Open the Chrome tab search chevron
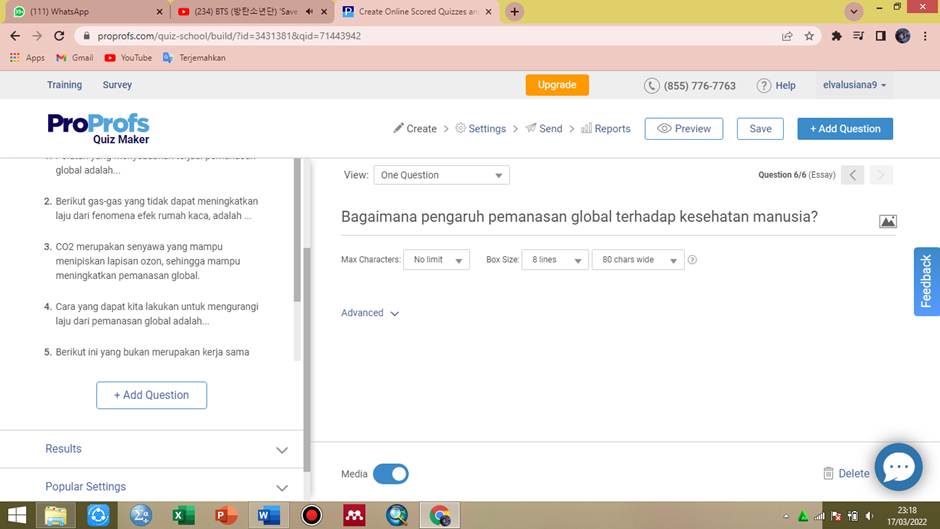 pyautogui.click(x=854, y=11)
